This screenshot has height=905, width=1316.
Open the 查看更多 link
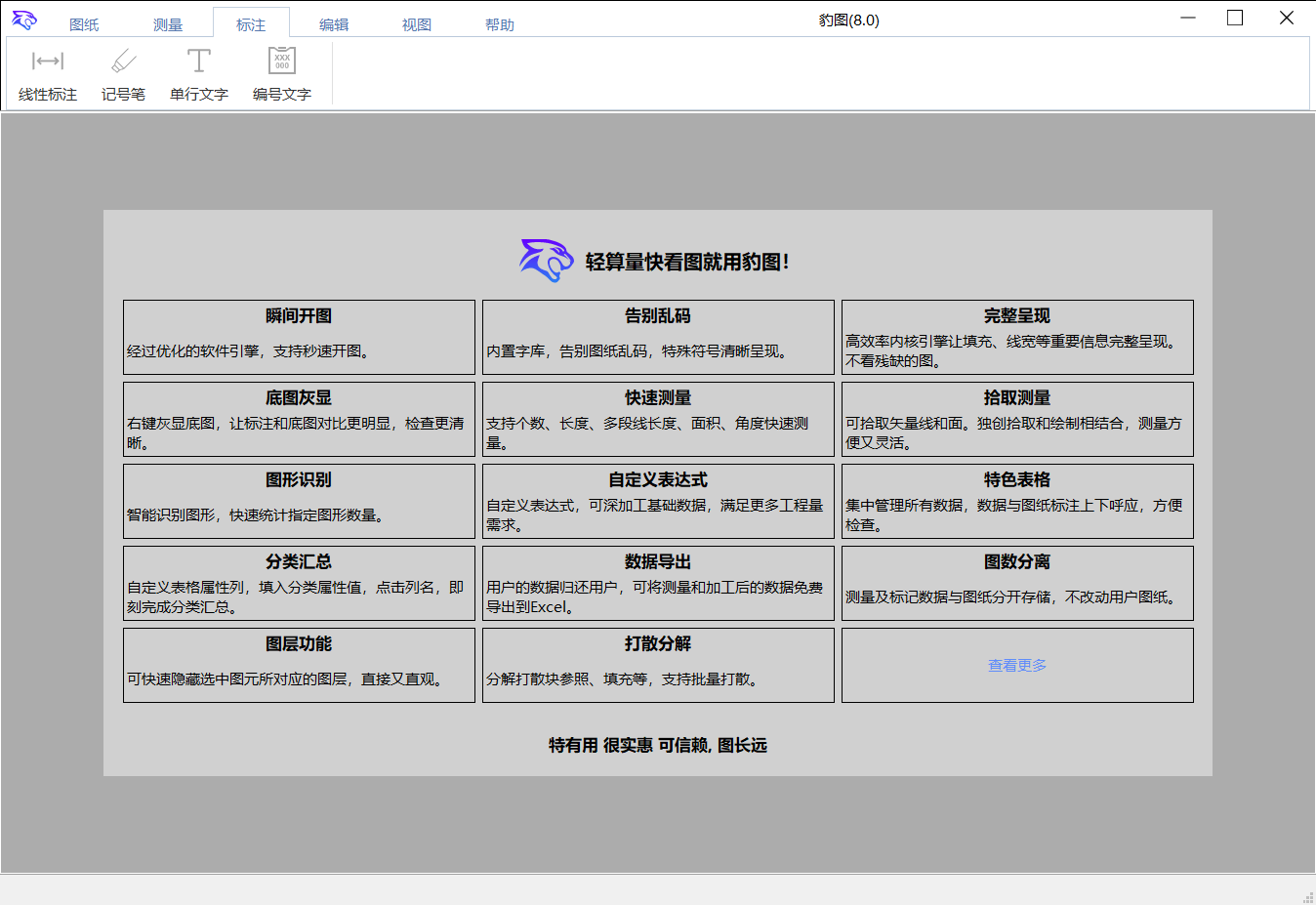(x=1016, y=665)
